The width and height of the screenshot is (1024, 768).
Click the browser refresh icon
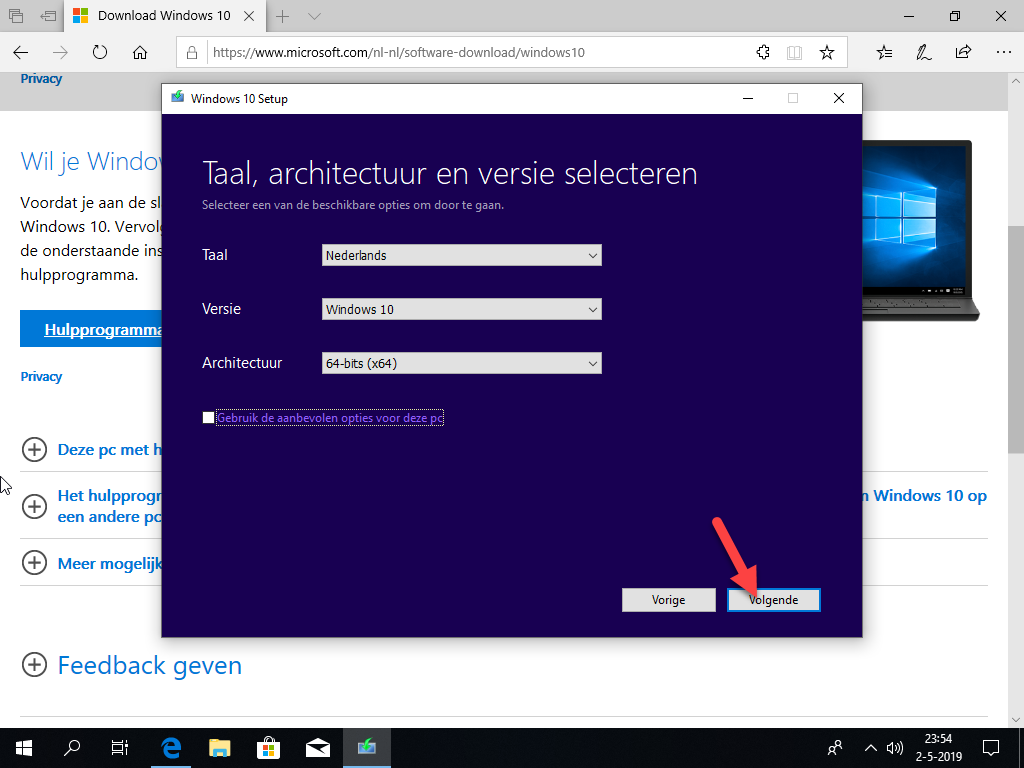(100, 52)
